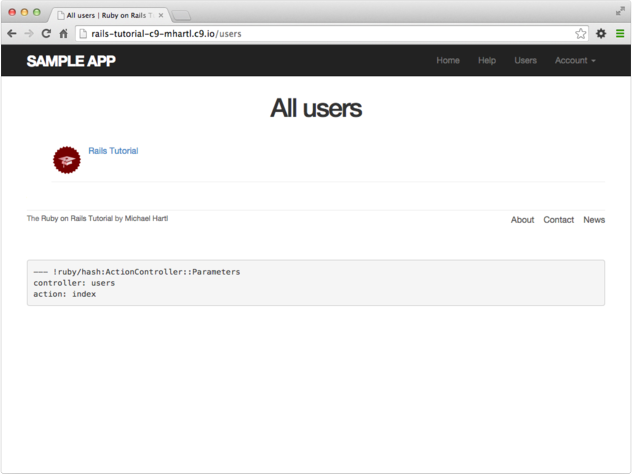Expand the Account dropdown menu
The image size is (632, 474).
tap(575, 61)
